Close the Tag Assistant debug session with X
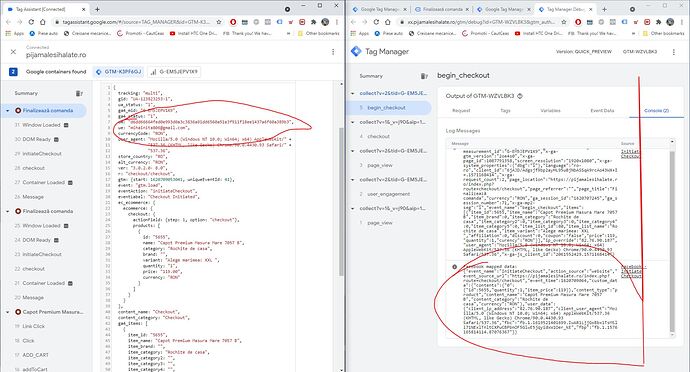This screenshot has height=372, width=690. click(x=13, y=52)
